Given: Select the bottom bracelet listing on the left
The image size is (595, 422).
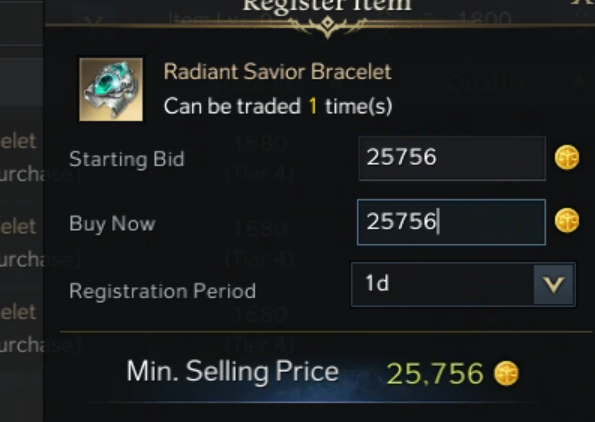Looking at the screenshot, I should click(x=21, y=328).
